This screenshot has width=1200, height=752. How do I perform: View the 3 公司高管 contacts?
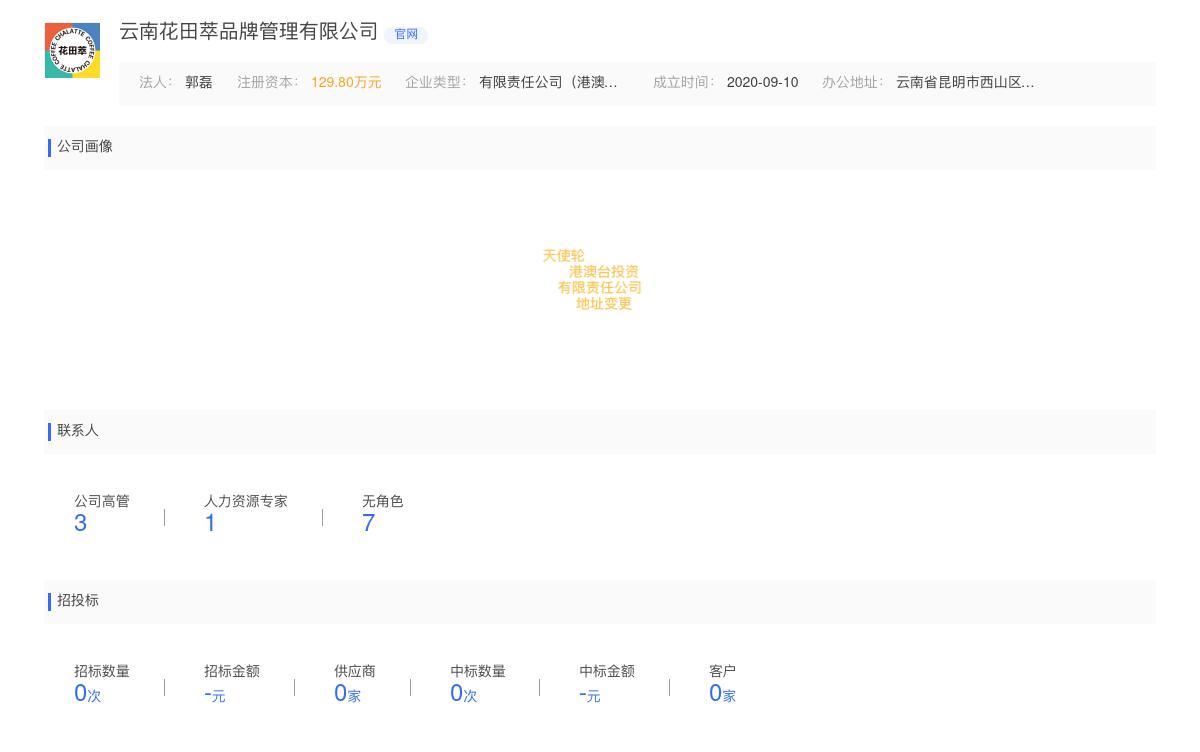tap(81, 523)
